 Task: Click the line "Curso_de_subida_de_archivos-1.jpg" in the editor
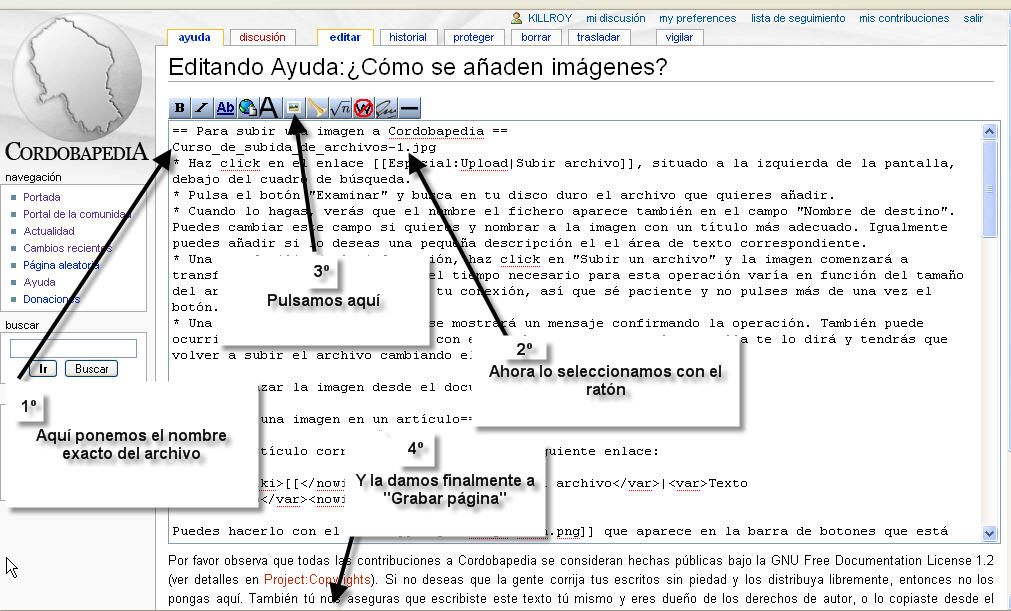point(304,148)
